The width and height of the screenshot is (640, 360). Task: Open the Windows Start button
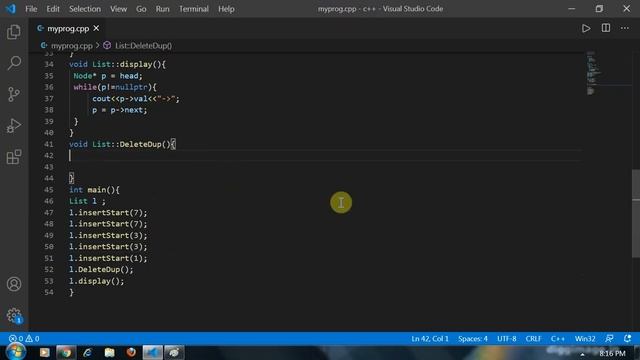(x=16, y=352)
